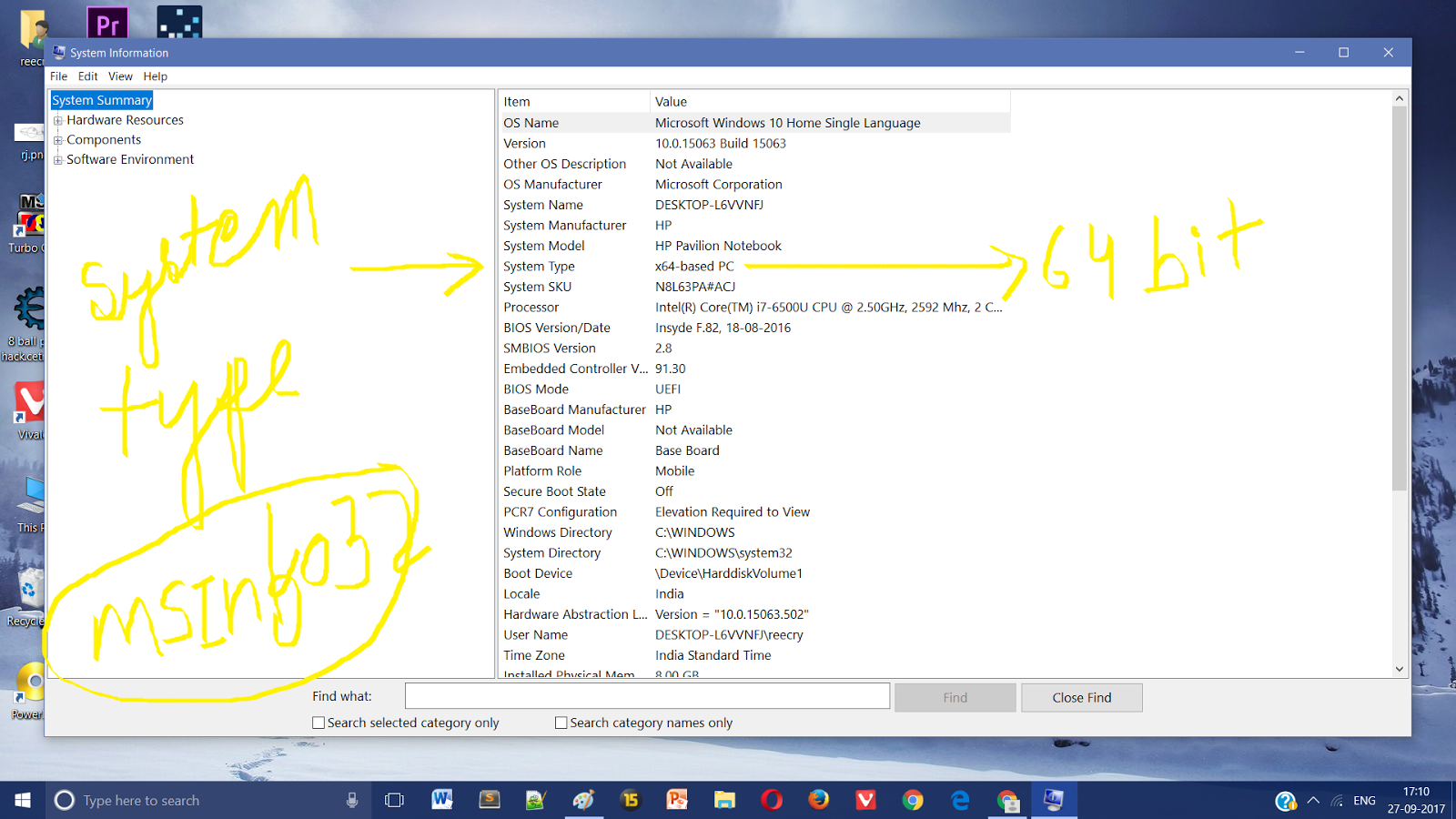The image size is (1456, 819).
Task: Open the taskbar clock and date
Action: 1416,800
